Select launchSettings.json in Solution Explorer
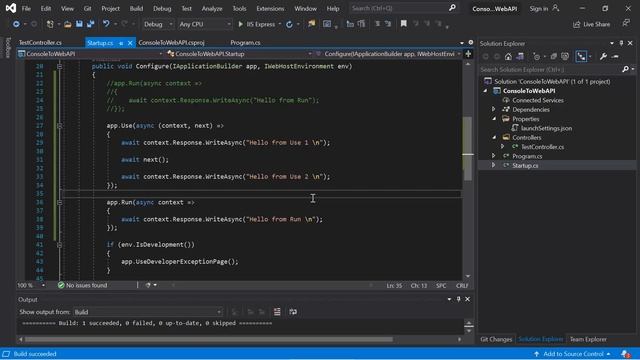 546,128
